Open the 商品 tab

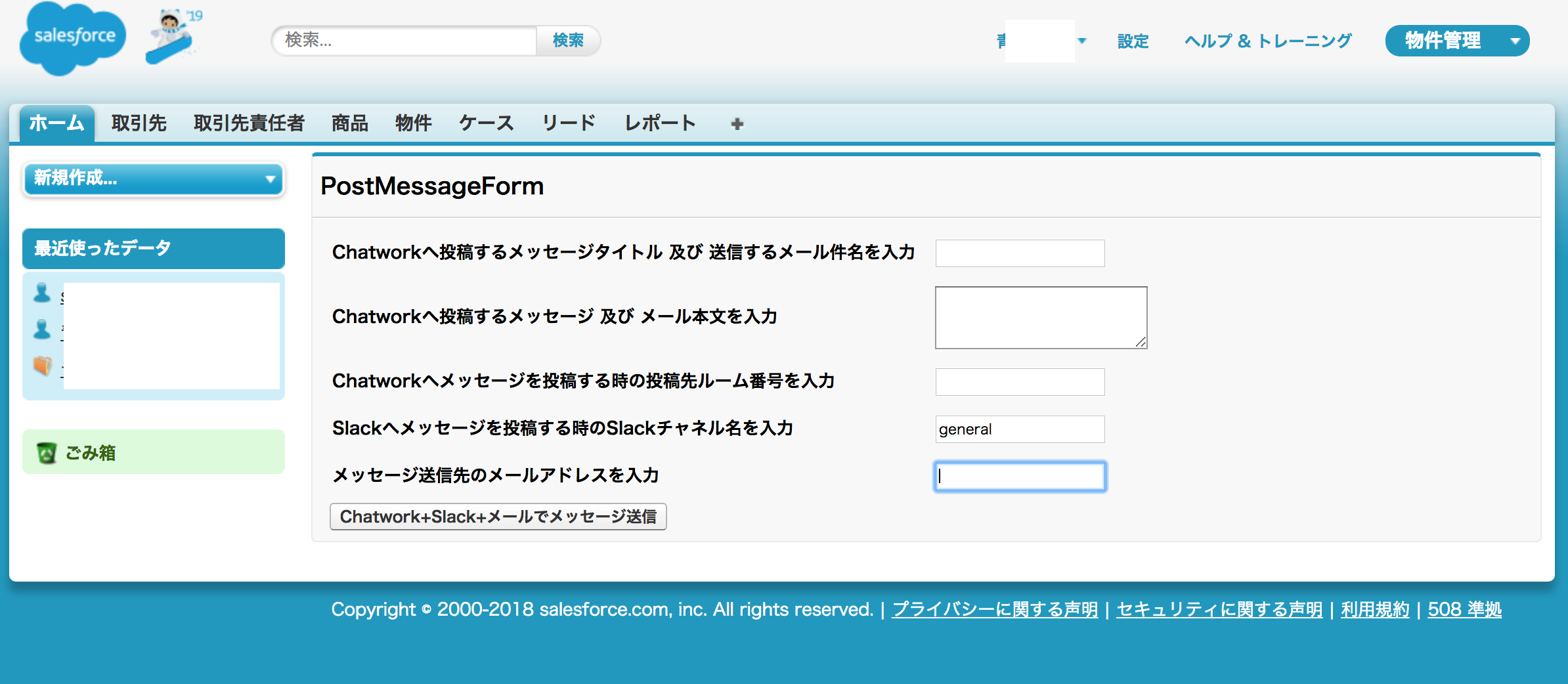pos(349,123)
